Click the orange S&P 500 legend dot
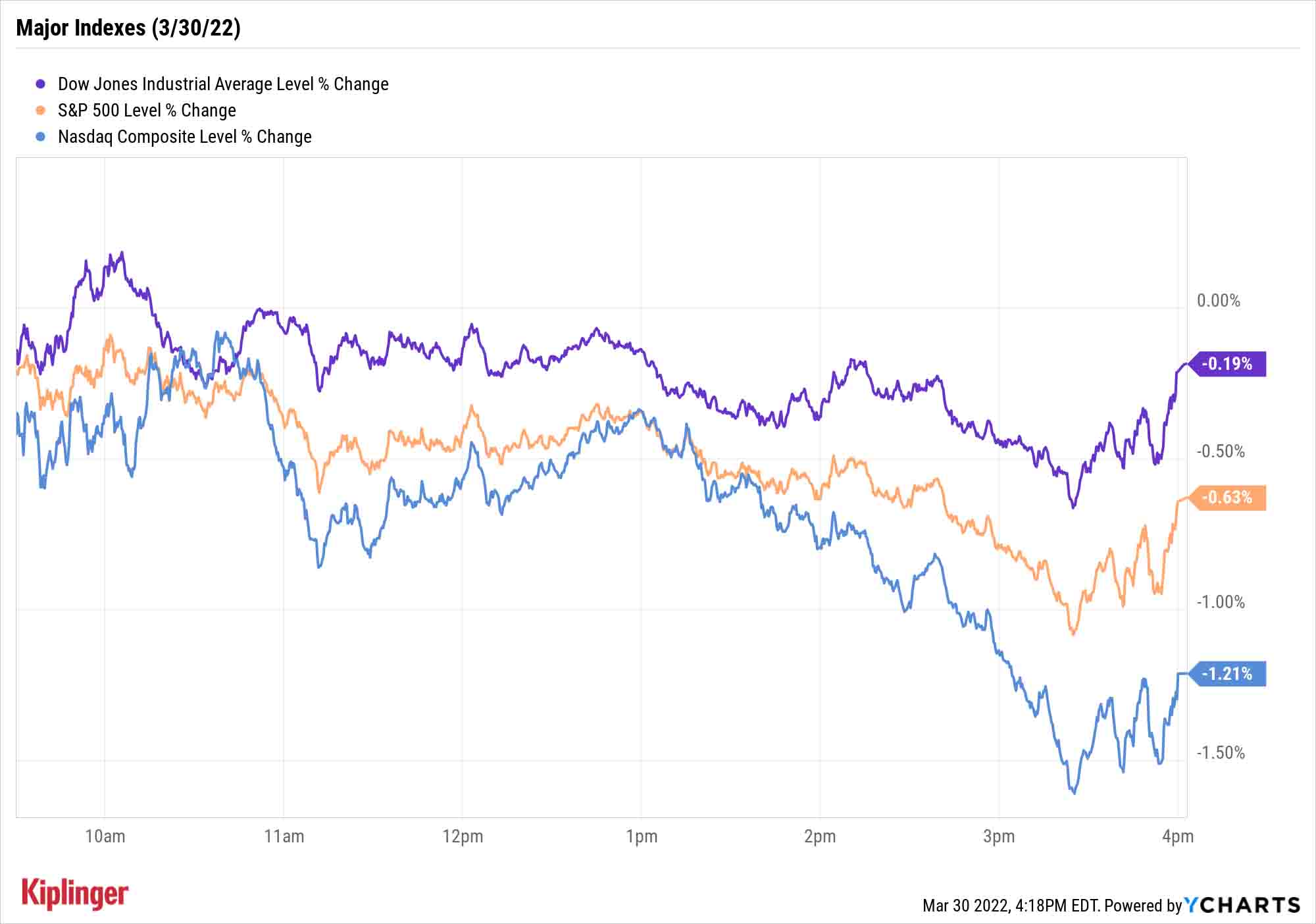1316x924 pixels. (x=41, y=111)
